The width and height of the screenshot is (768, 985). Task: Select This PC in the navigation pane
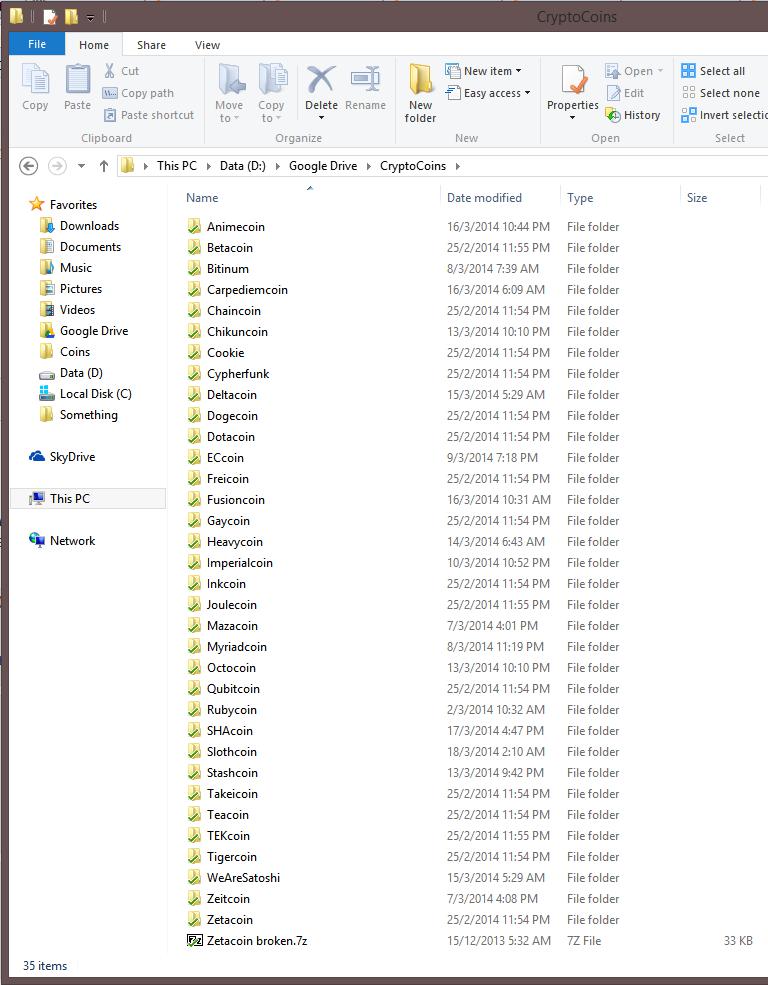pos(88,498)
